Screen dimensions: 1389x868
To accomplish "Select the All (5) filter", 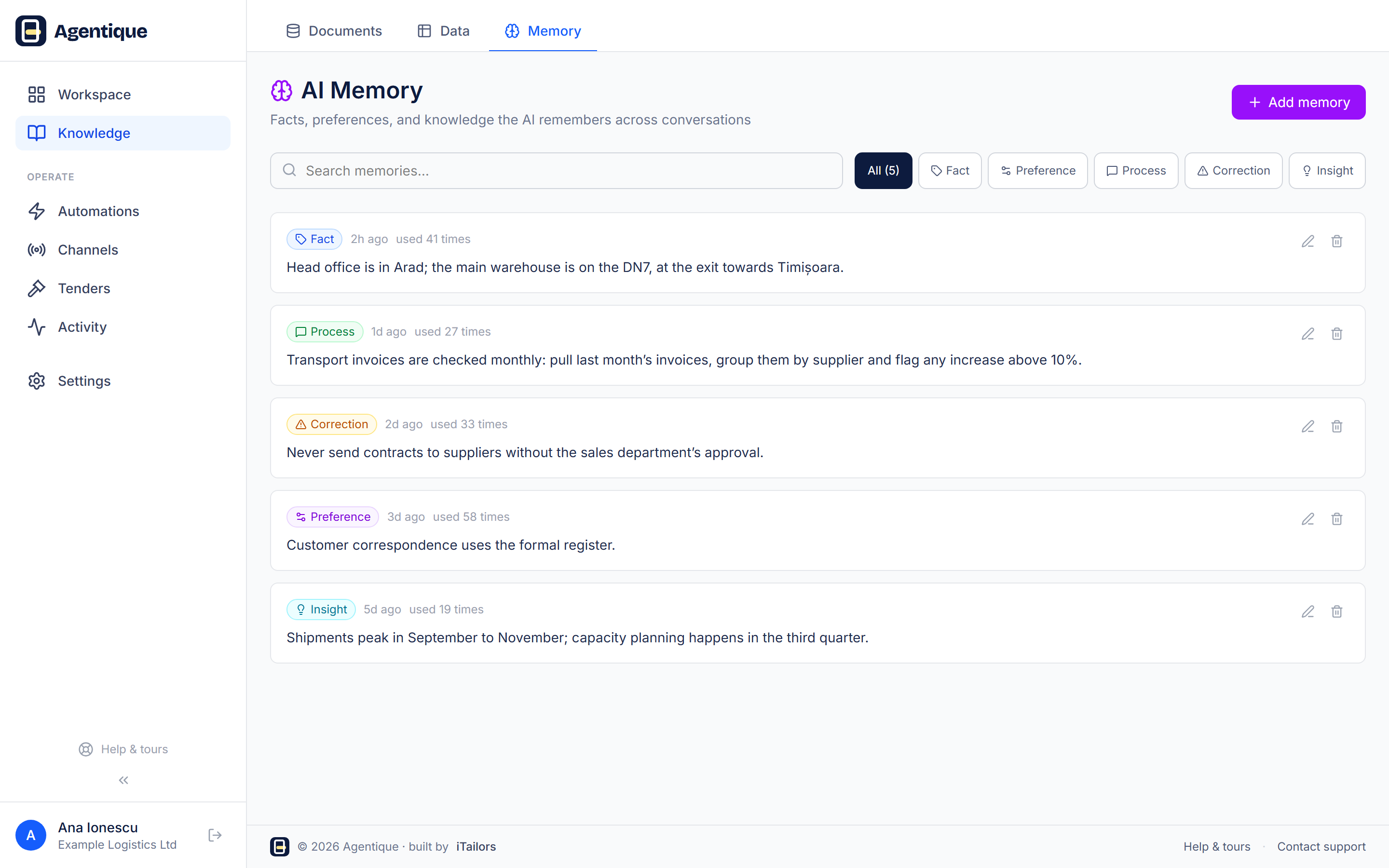I will (x=883, y=171).
